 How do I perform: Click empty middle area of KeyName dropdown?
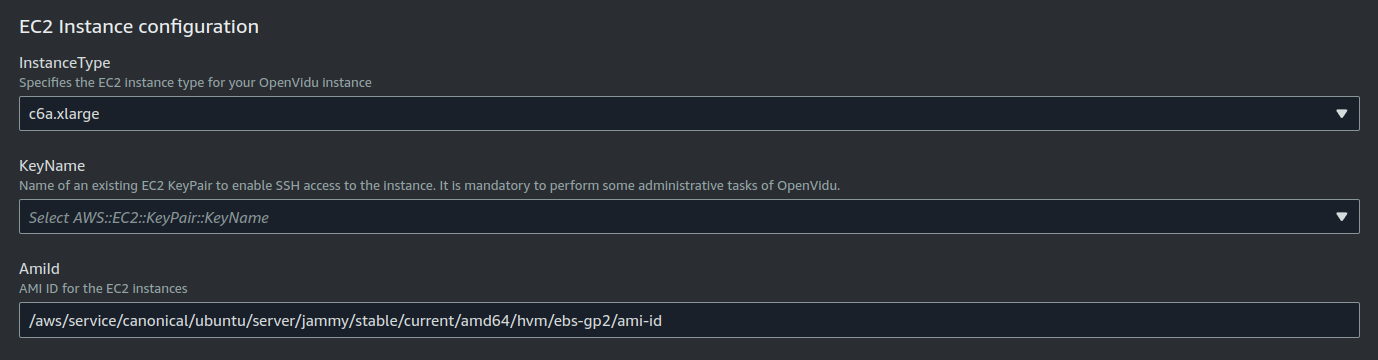pos(800,217)
